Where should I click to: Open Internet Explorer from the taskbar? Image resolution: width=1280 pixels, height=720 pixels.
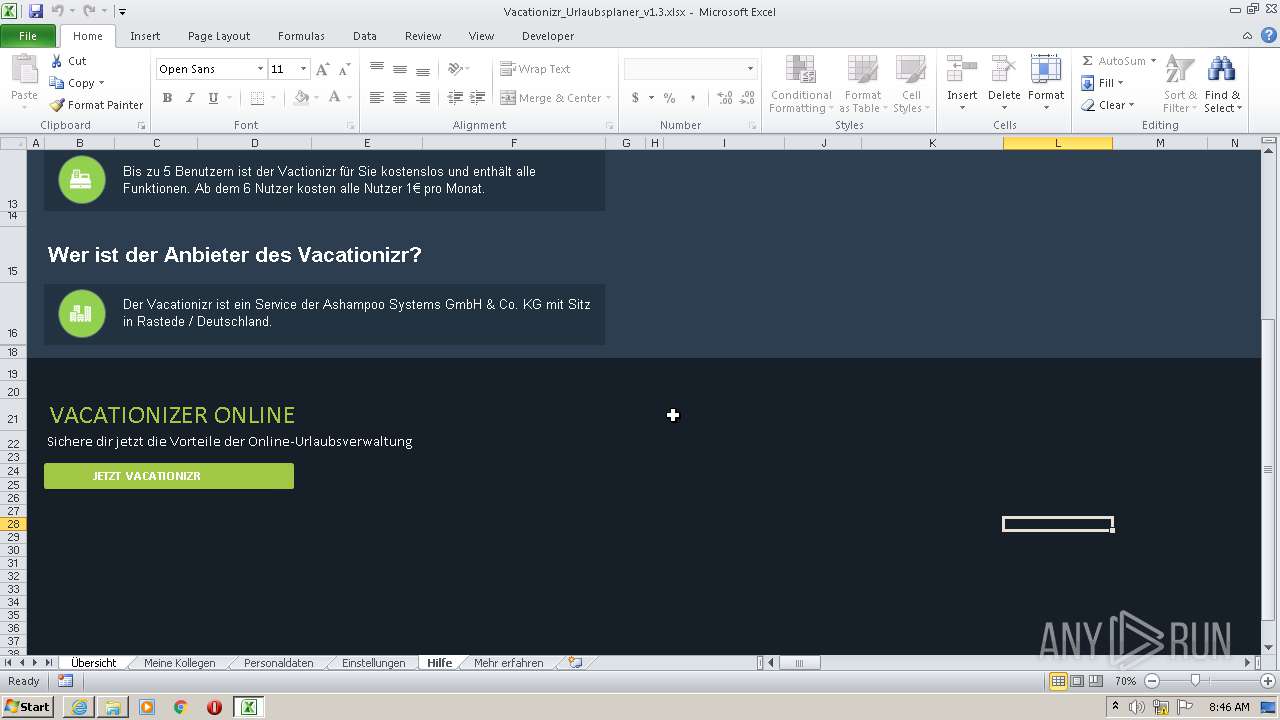[79, 707]
